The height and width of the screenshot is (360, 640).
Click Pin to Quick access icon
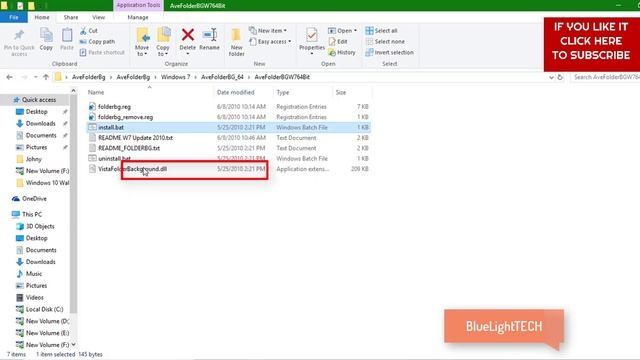coord(19,35)
